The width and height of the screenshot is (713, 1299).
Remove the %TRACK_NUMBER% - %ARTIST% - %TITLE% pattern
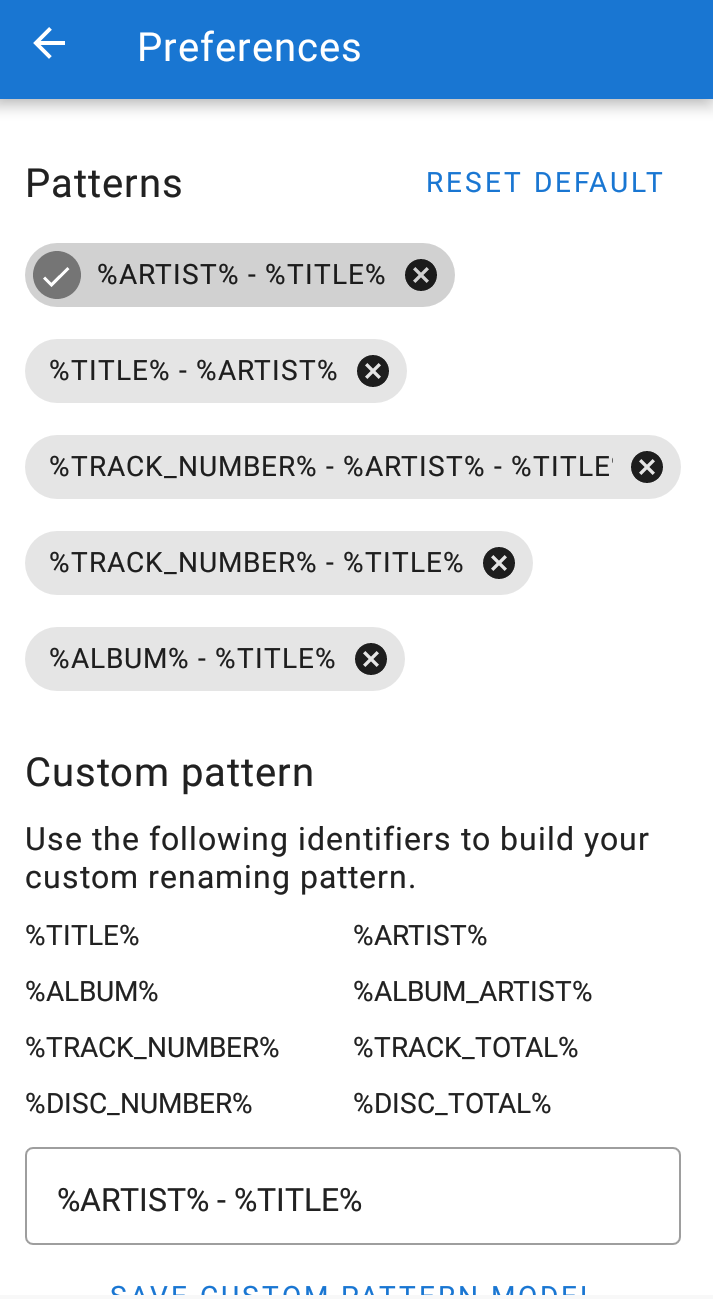point(646,467)
